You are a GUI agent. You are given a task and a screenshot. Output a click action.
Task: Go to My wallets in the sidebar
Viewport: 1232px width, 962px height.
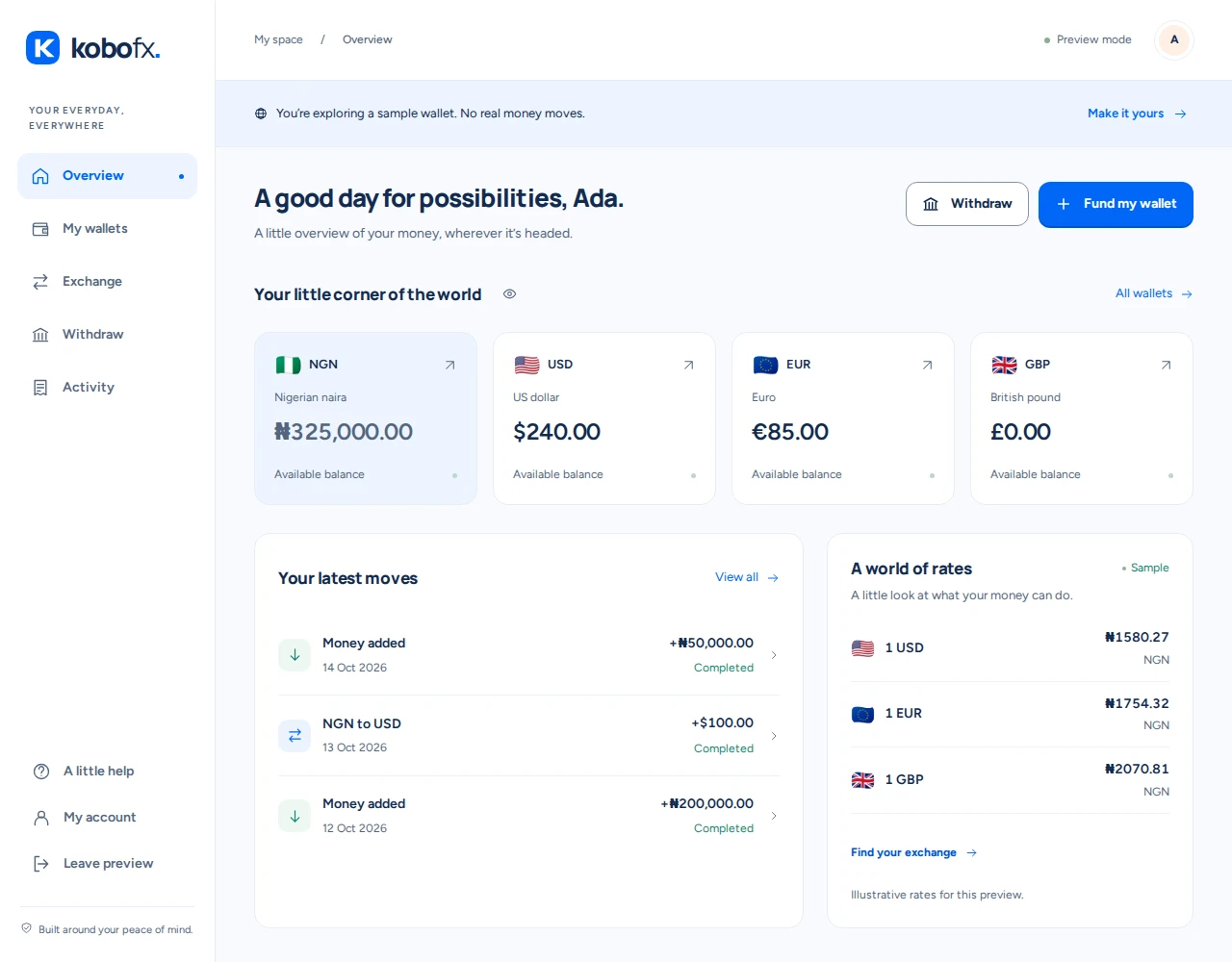(107, 229)
